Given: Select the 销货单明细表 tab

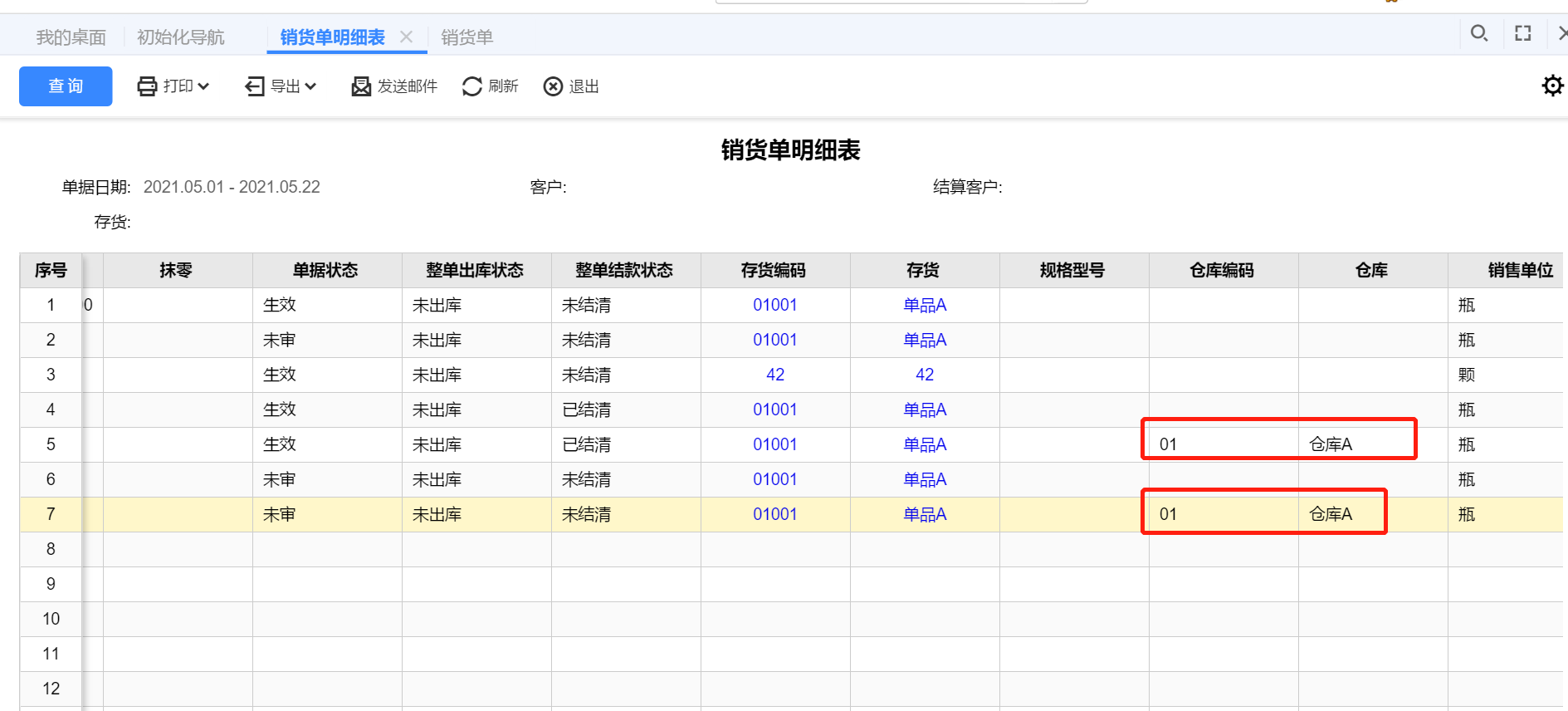Looking at the screenshot, I should [x=332, y=37].
